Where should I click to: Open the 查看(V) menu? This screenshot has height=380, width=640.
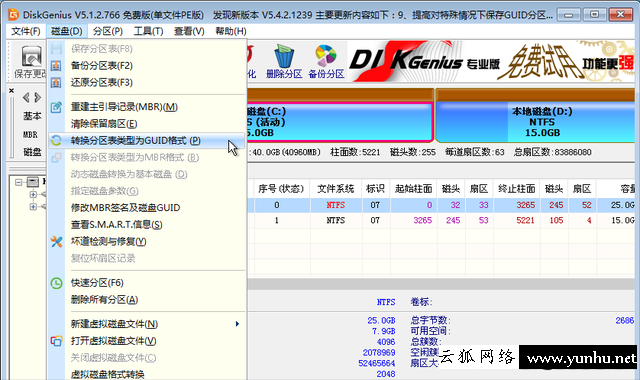click(x=189, y=31)
